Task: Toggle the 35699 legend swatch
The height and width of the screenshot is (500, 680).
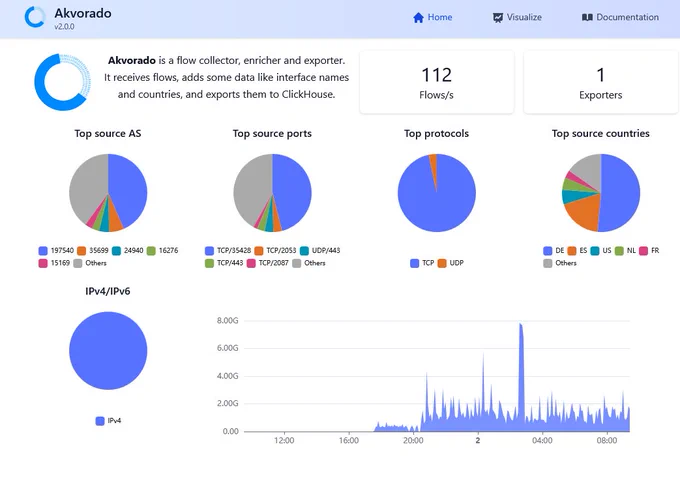Action: (x=81, y=251)
